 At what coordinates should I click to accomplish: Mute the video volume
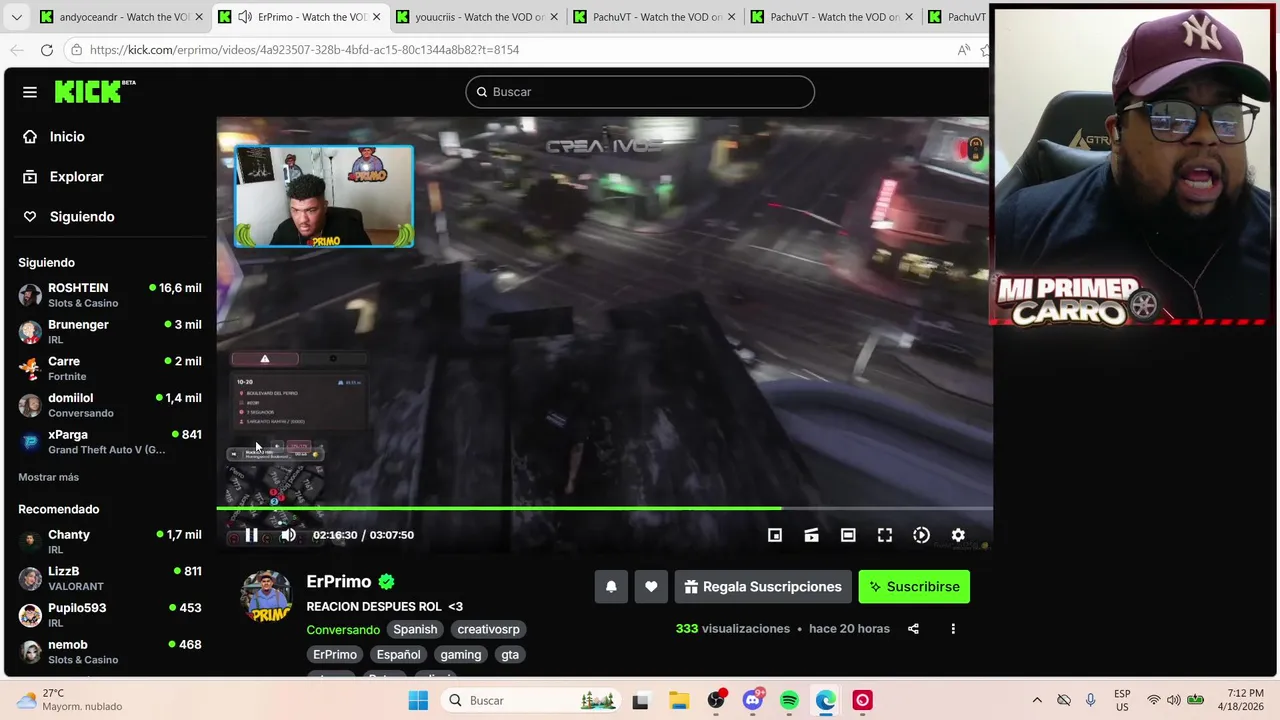(288, 535)
